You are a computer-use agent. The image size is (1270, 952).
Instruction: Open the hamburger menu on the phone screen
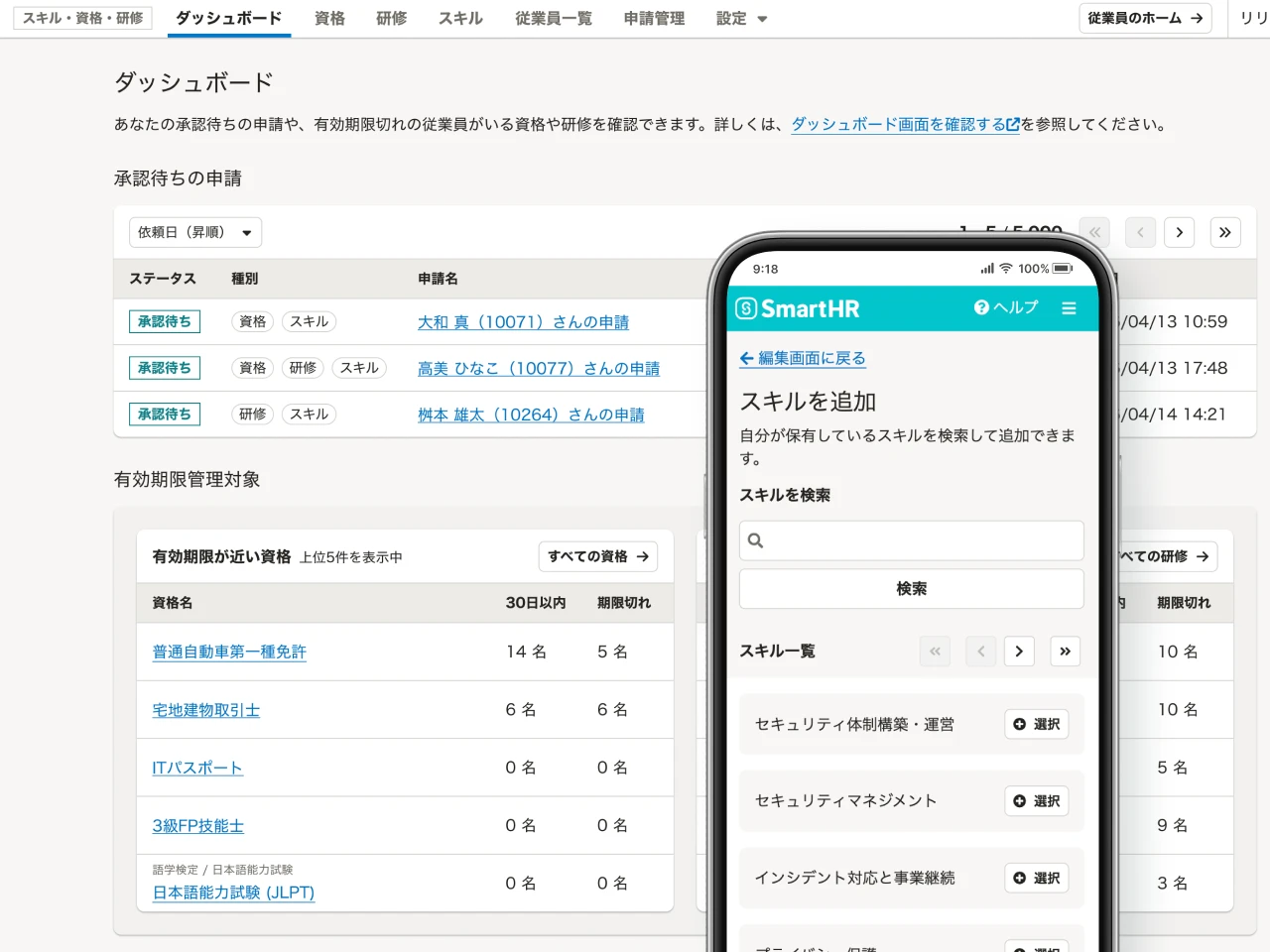[x=1070, y=308]
